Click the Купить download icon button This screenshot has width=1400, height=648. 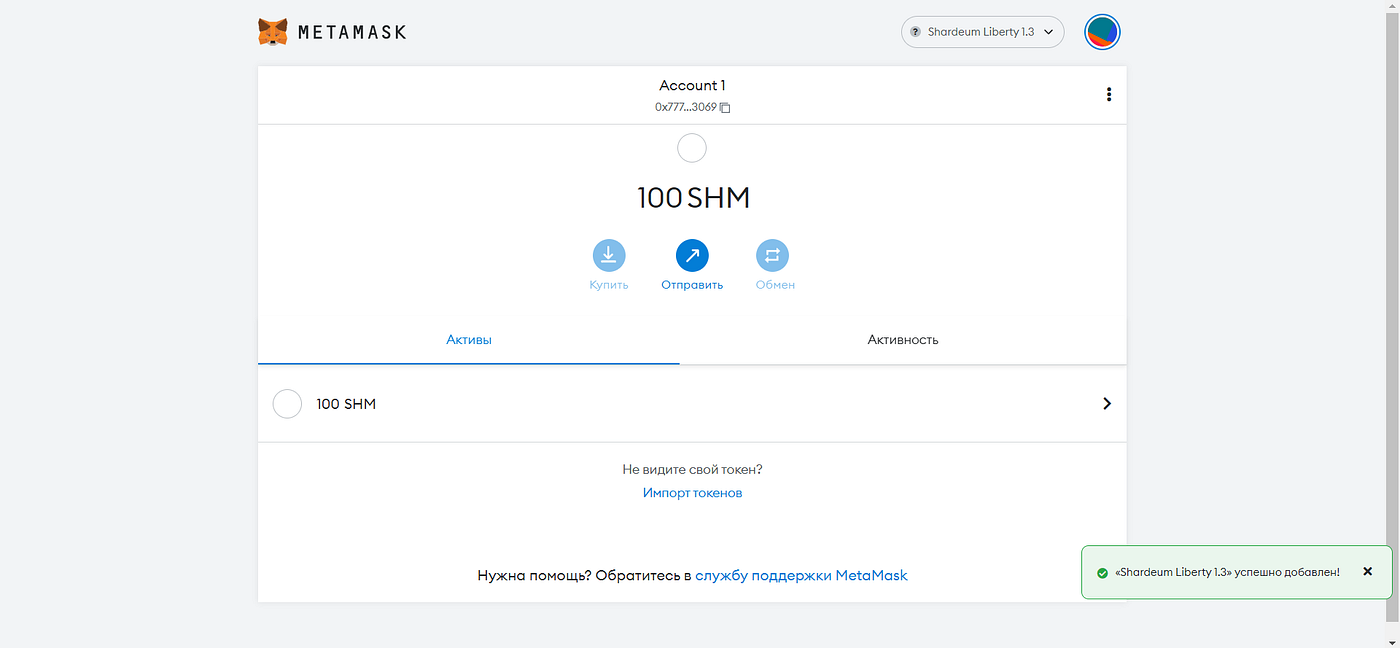tap(609, 256)
